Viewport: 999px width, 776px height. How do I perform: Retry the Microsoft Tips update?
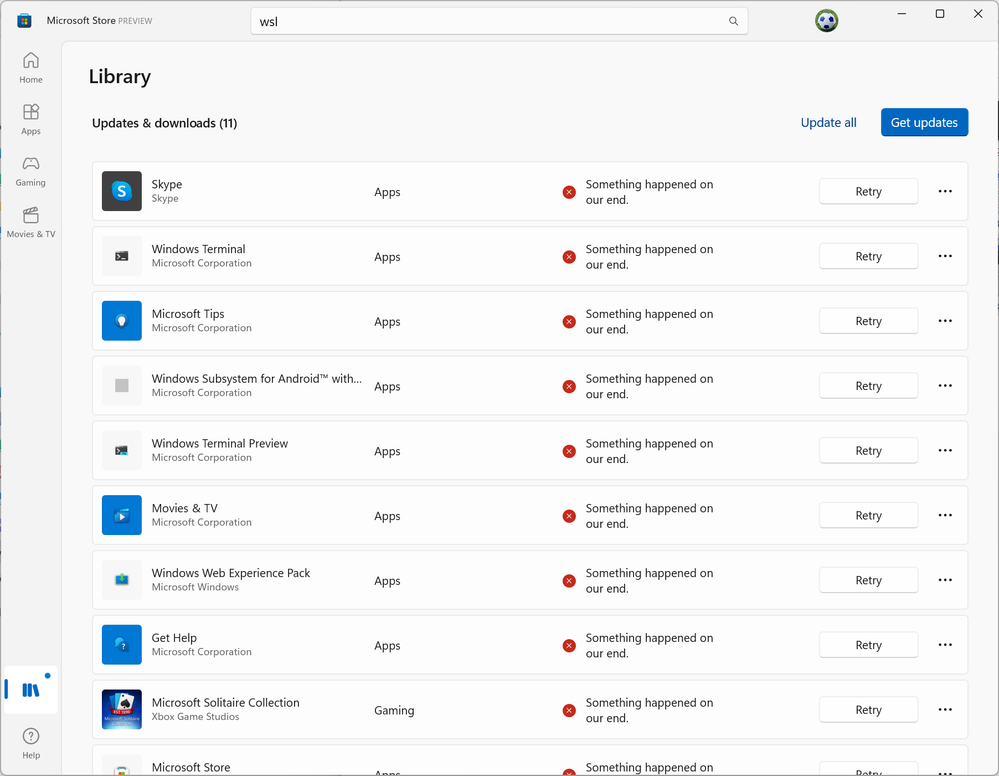[868, 321]
